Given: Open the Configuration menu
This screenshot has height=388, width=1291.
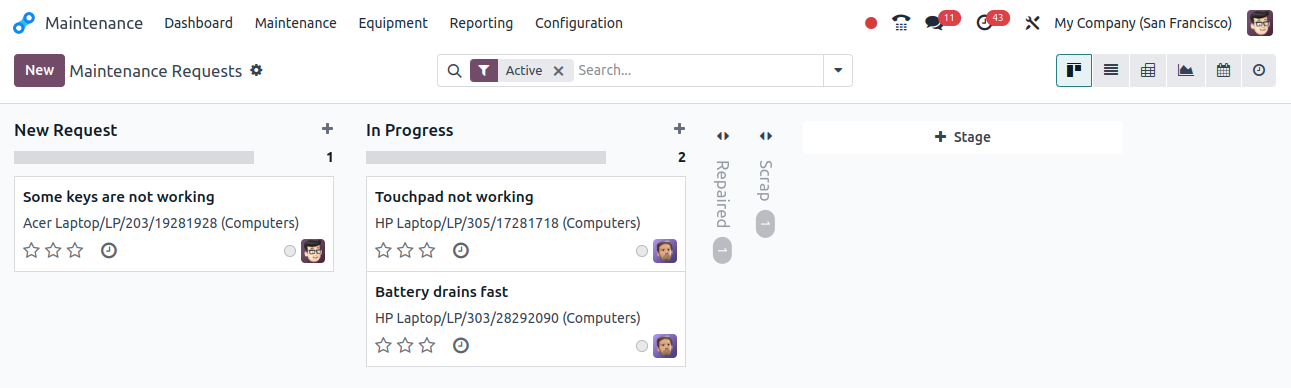Looking at the screenshot, I should click(x=579, y=23).
